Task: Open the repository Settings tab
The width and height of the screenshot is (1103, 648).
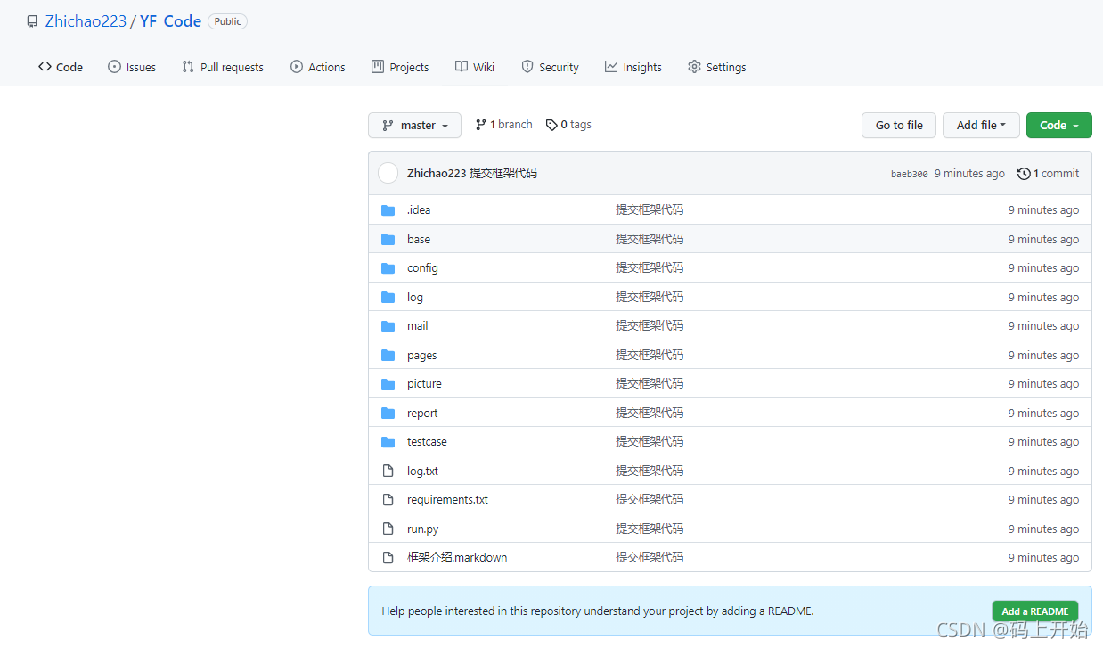Action: (x=717, y=67)
